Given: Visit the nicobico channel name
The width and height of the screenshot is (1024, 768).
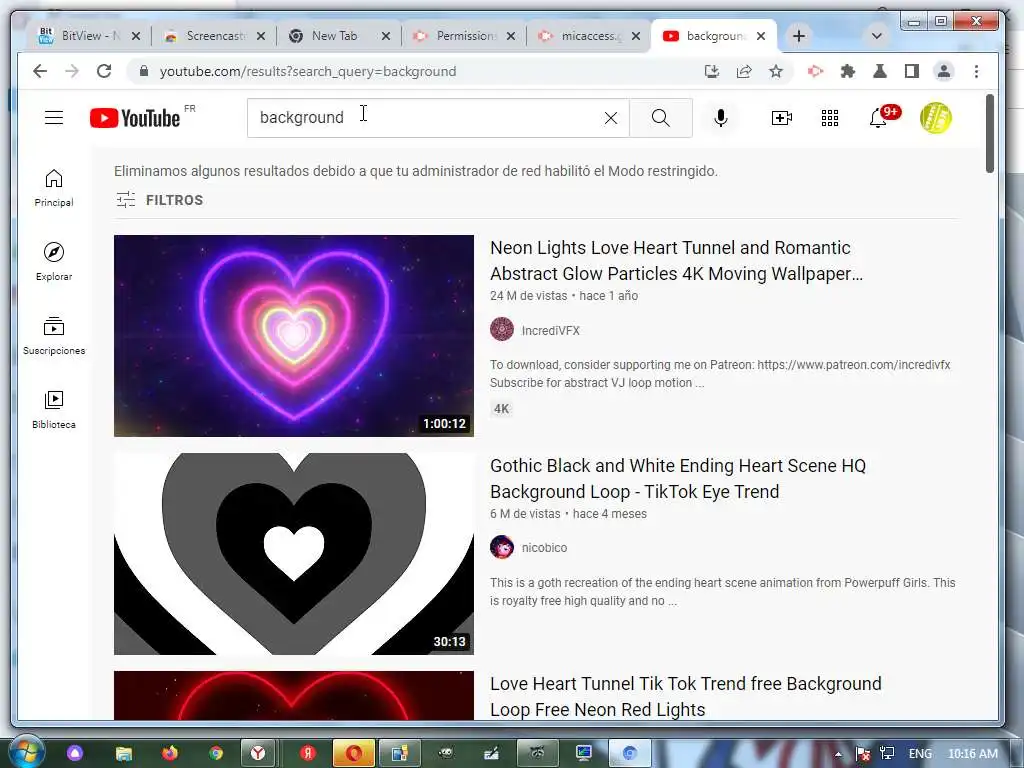Looking at the screenshot, I should point(544,548).
